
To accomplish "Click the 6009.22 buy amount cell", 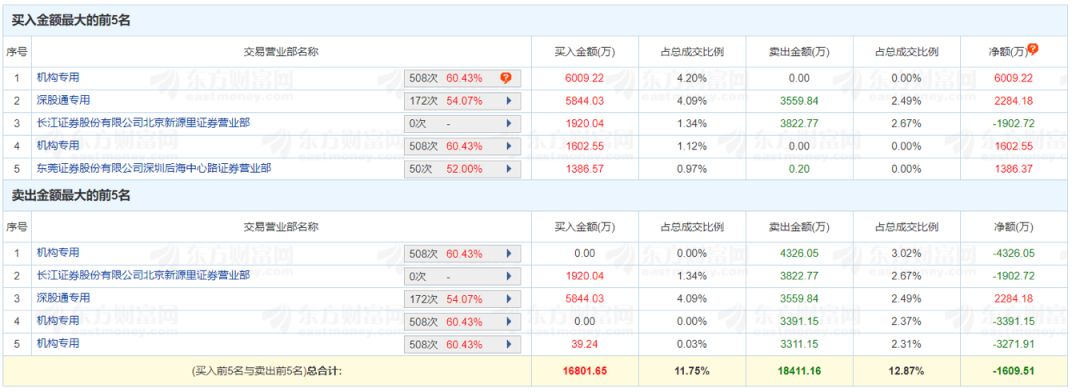I will coord(584,79).
